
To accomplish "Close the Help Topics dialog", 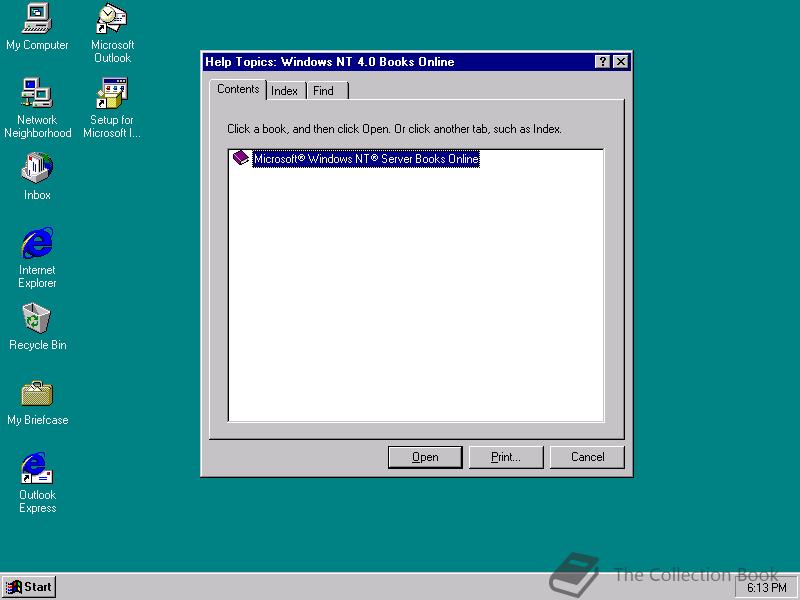I will point(620,62).
